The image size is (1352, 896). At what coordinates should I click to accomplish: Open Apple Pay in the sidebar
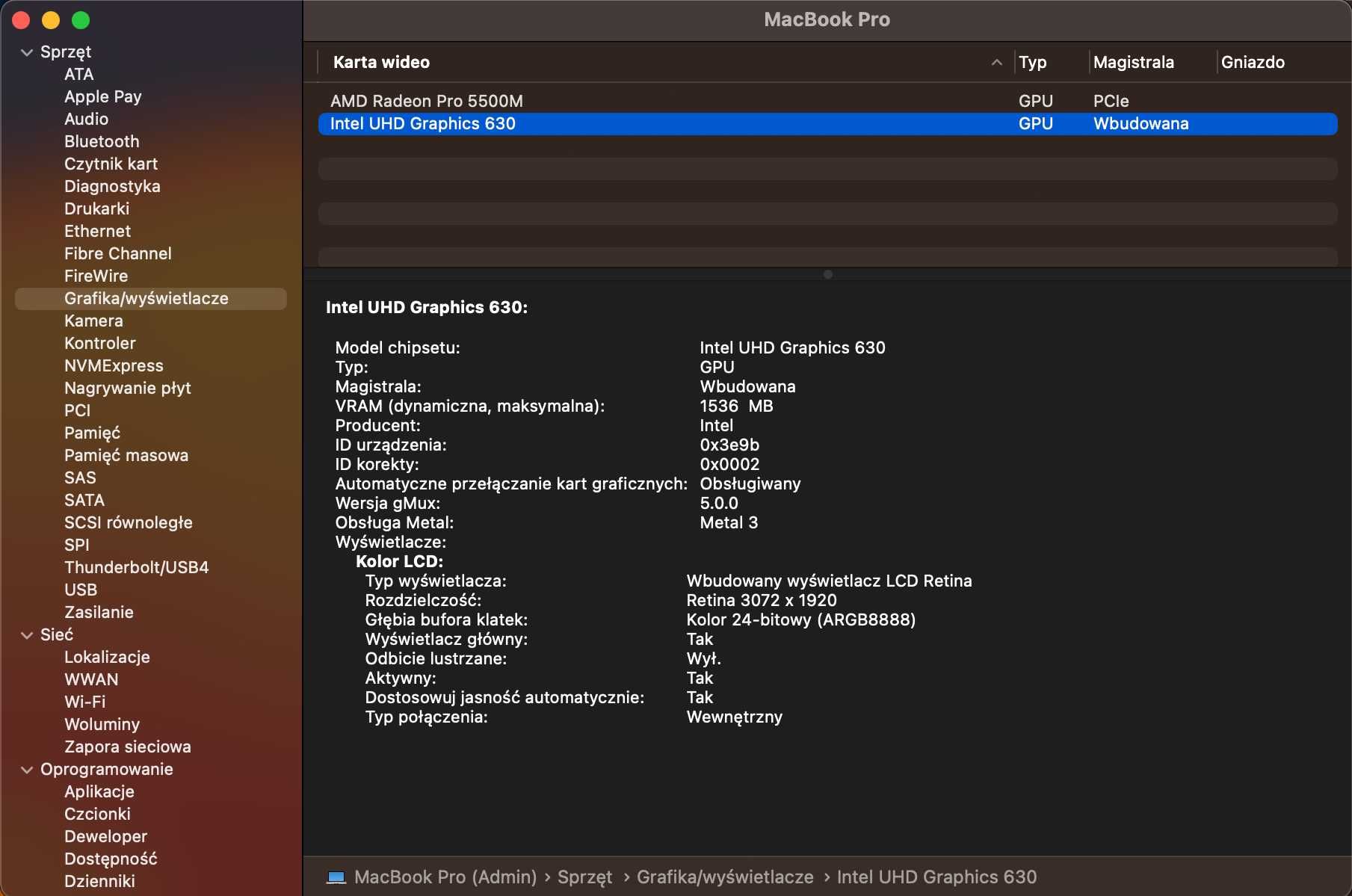tap(103, 97)
